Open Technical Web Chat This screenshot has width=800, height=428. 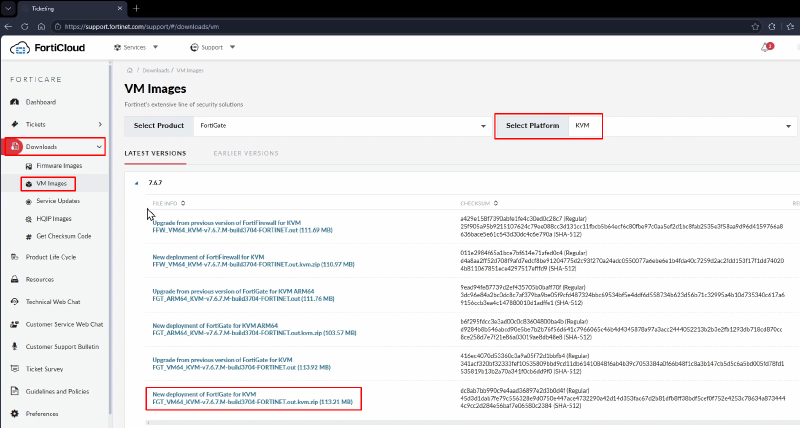pyautogui.click(x=53, y=301)
